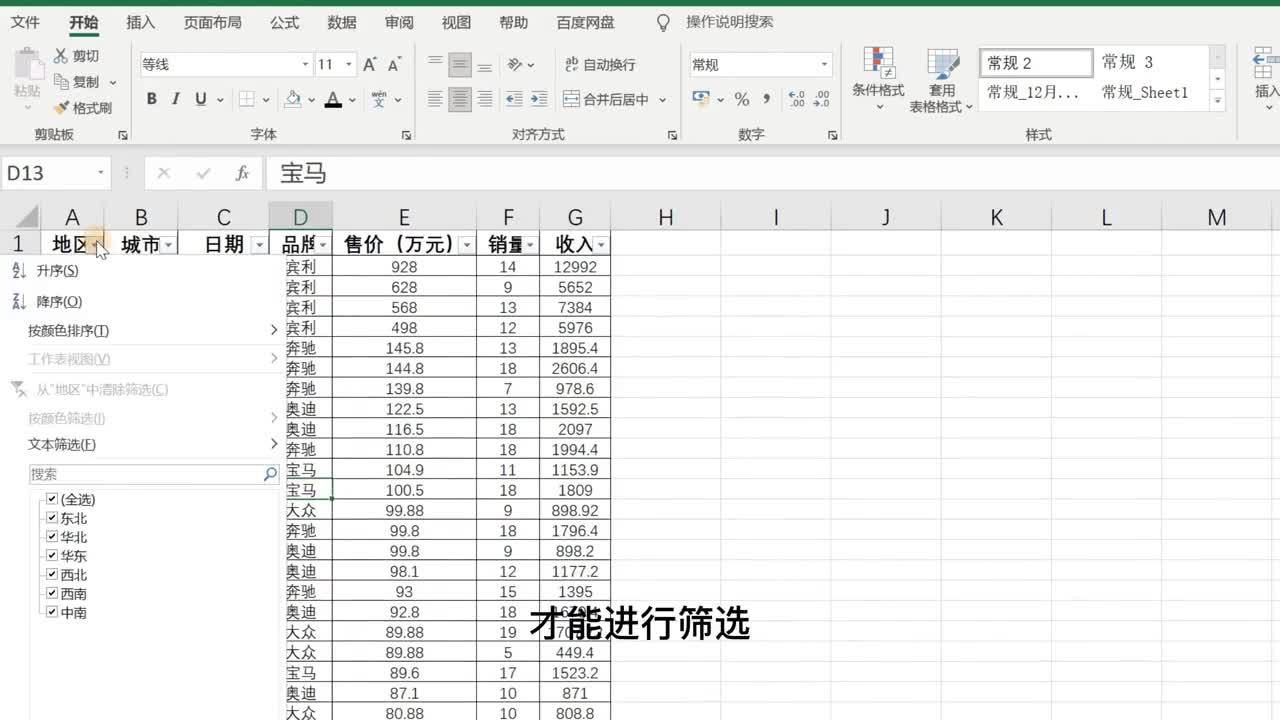Screen dimensions: 1280x720
Task: Click the fx insert function icon
Action: [242, 174]
